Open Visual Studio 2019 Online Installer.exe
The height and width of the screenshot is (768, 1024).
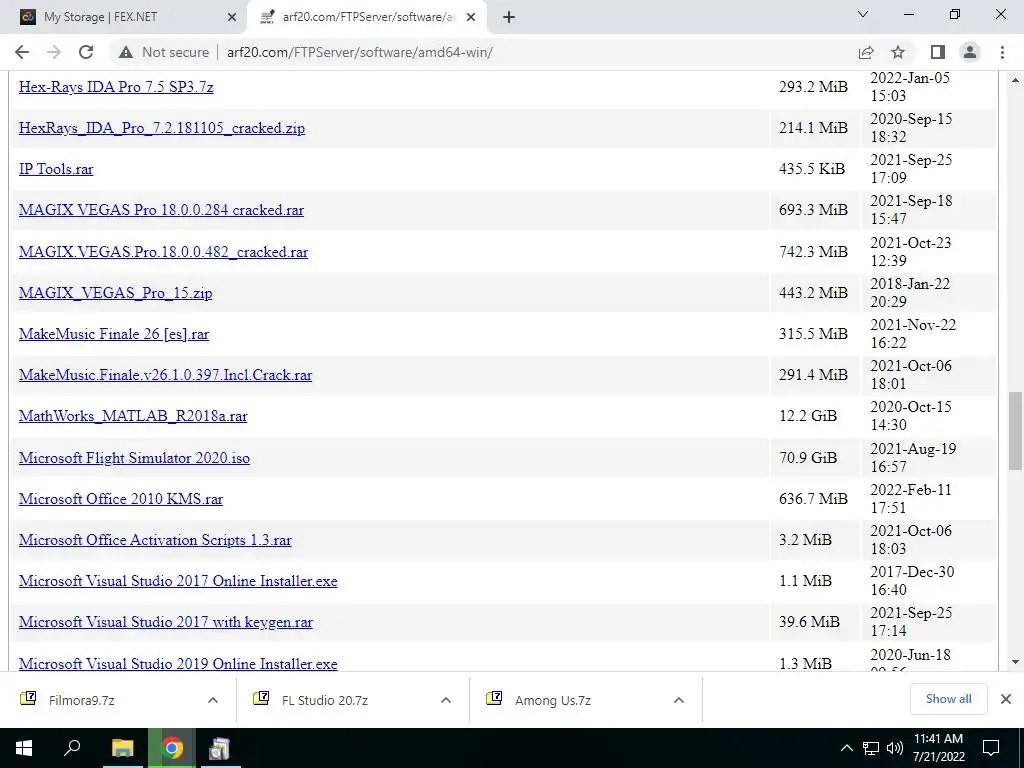coord(178,664)
